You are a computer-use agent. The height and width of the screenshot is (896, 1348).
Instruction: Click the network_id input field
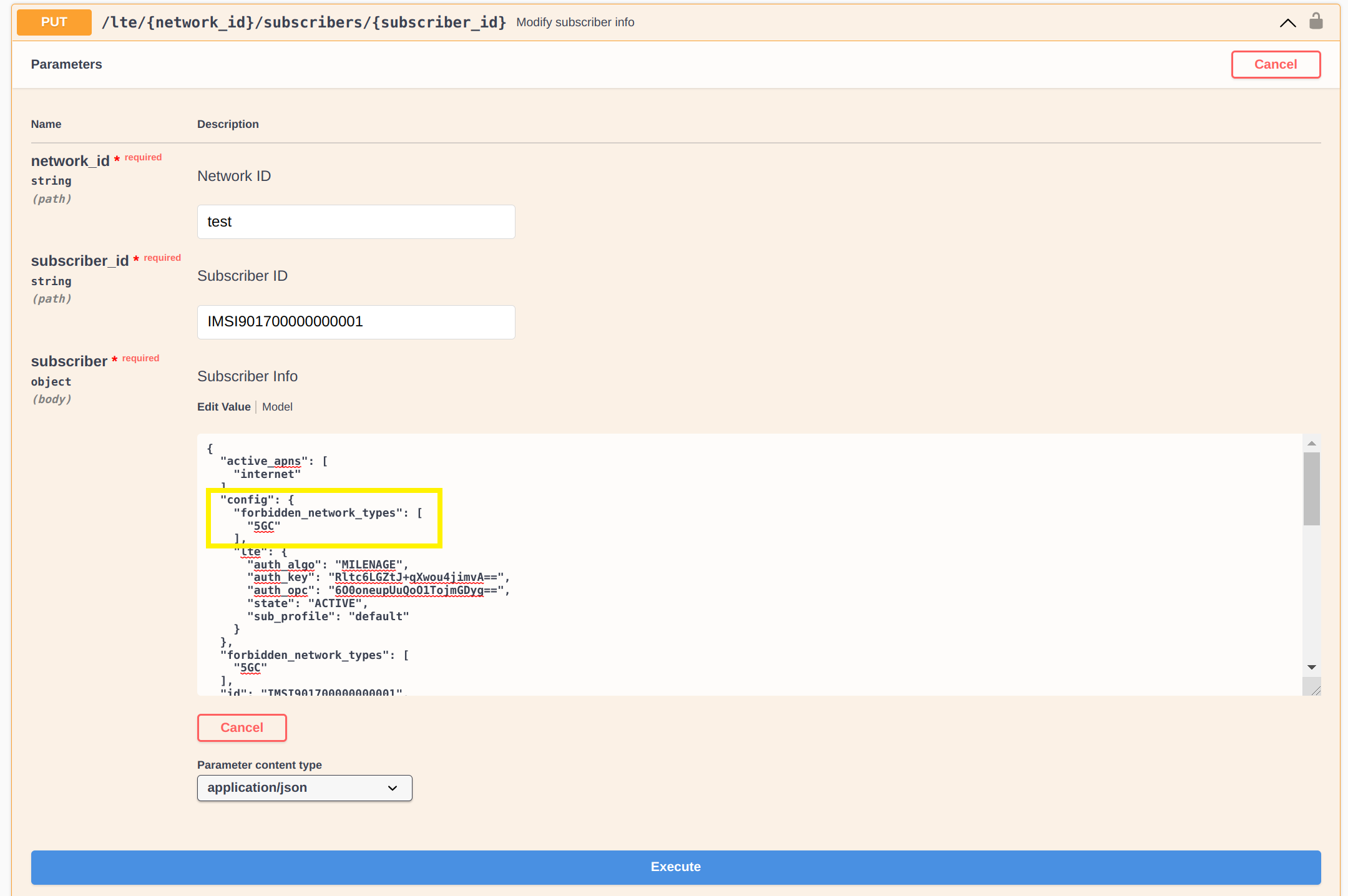(356, 222)
